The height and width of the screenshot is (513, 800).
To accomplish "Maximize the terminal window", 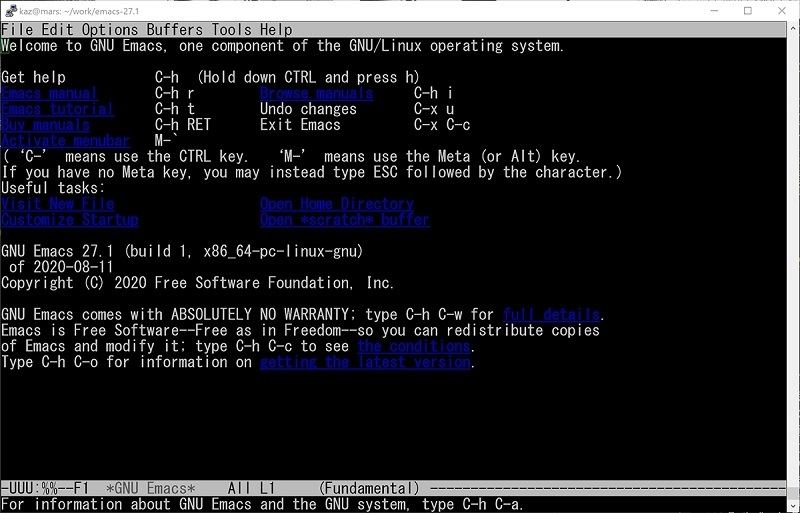I will [748, 11].
